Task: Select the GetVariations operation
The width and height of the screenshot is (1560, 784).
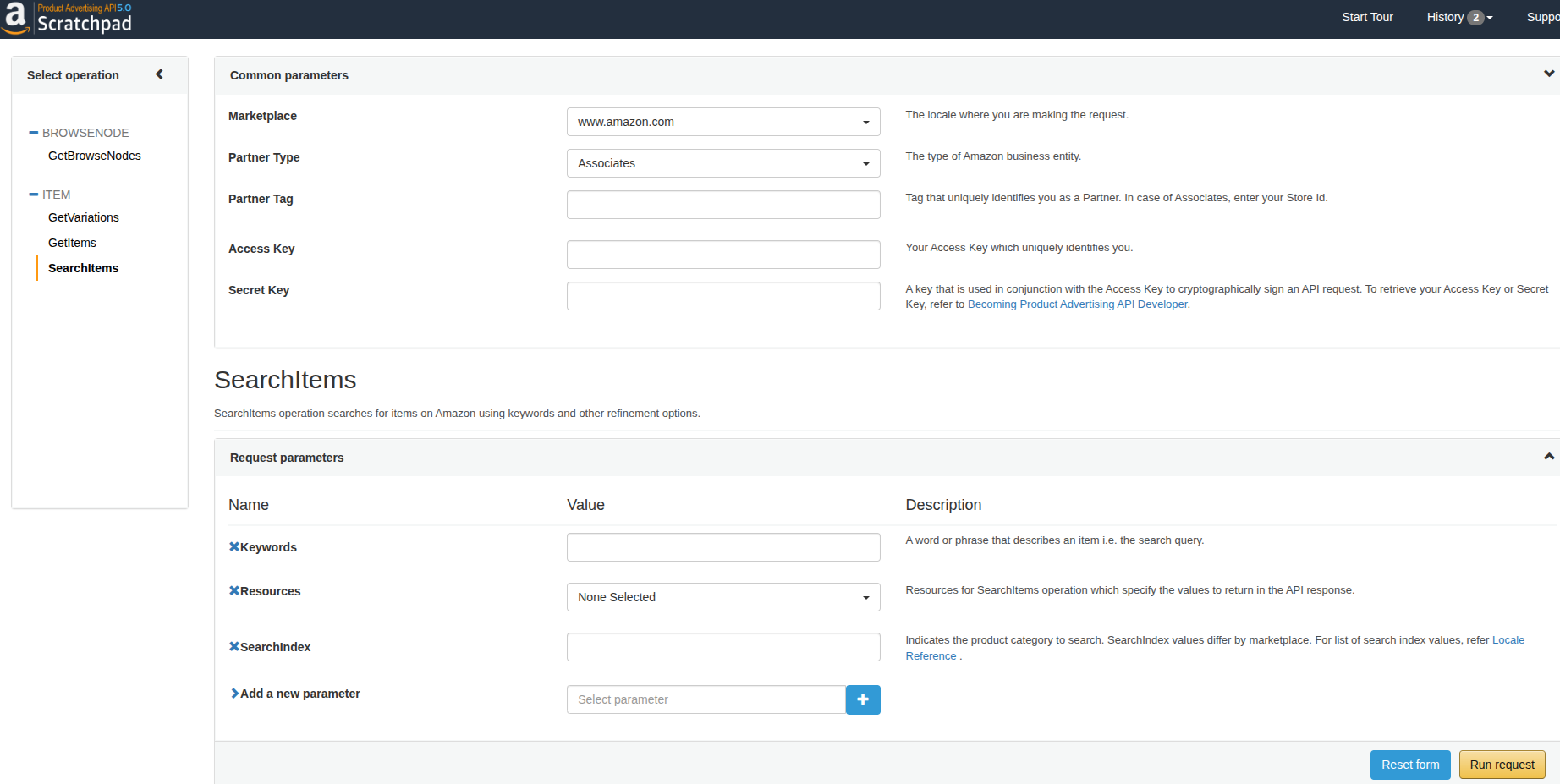Action: coord(84,217)
